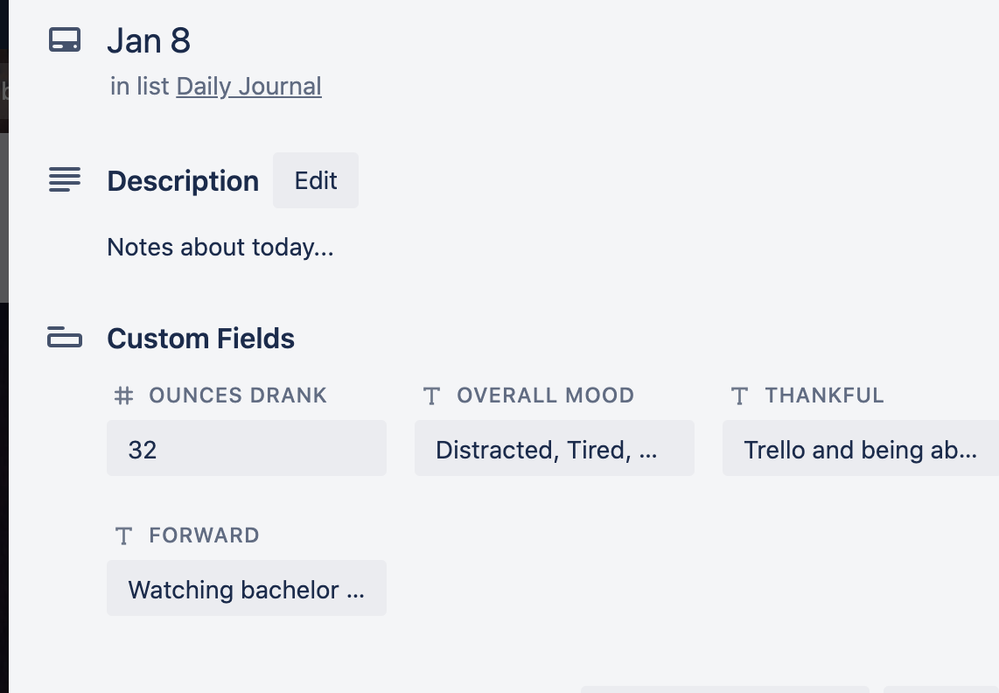Click the Description section heading

(x=183, y=181)
